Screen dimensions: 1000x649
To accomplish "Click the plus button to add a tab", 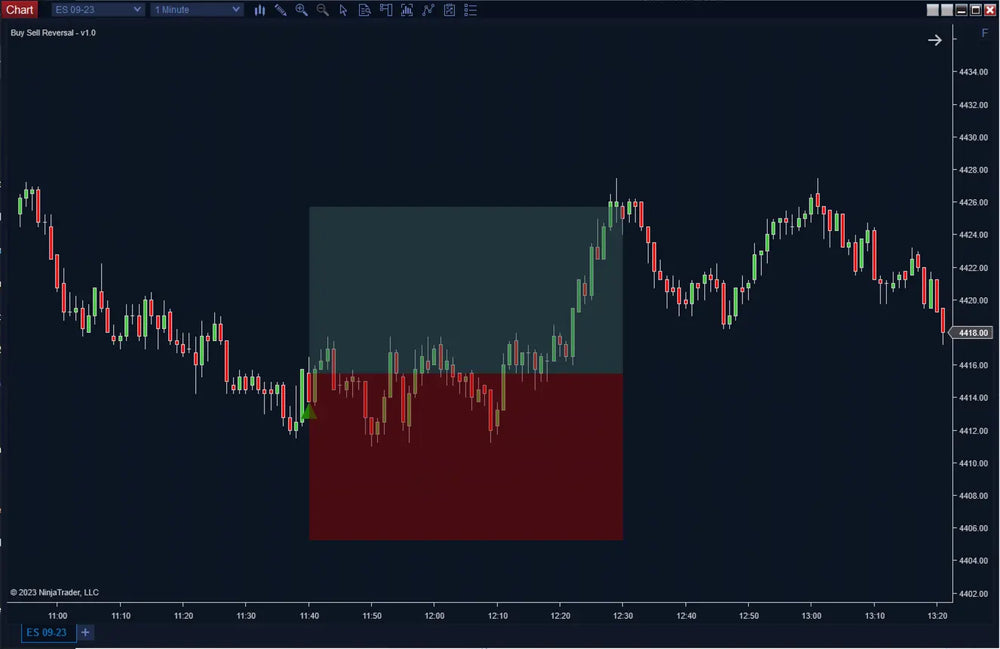I will coord(85,632).
